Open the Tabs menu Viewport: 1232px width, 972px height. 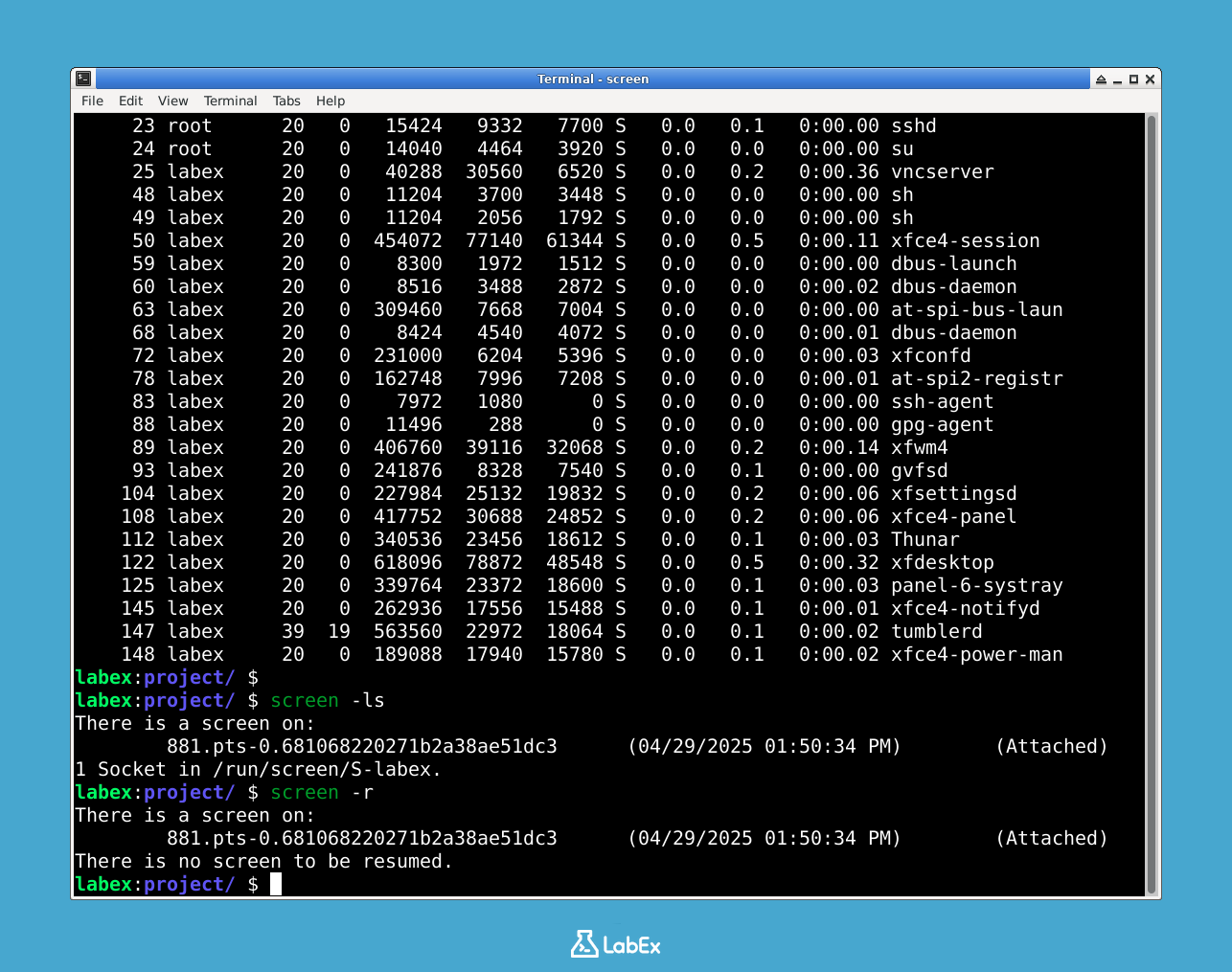(x=285, y=101)
